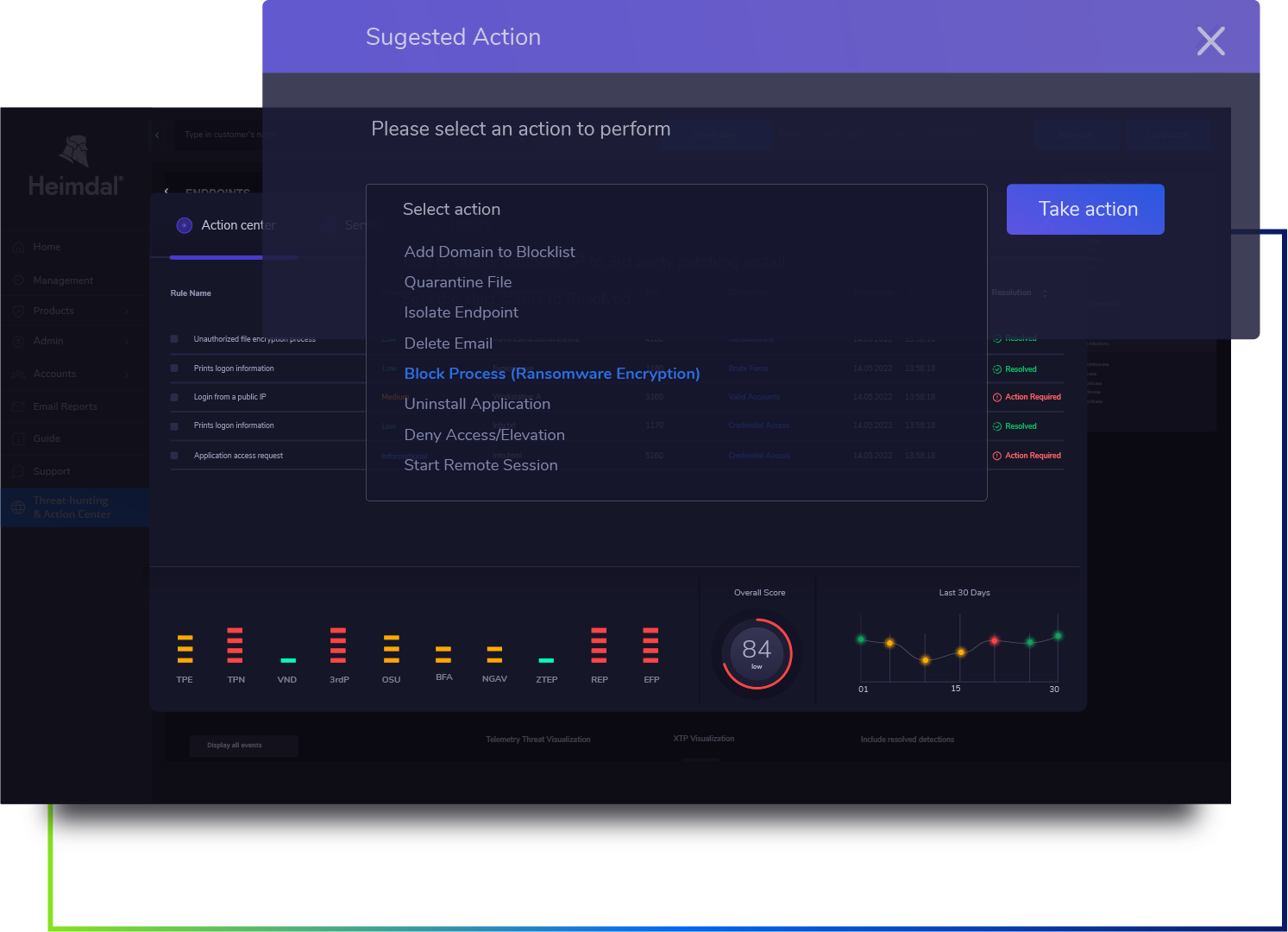Expand the Products submenu arrow
The height and width of the screenshot is (932, 1288).
tap(127, 312)
